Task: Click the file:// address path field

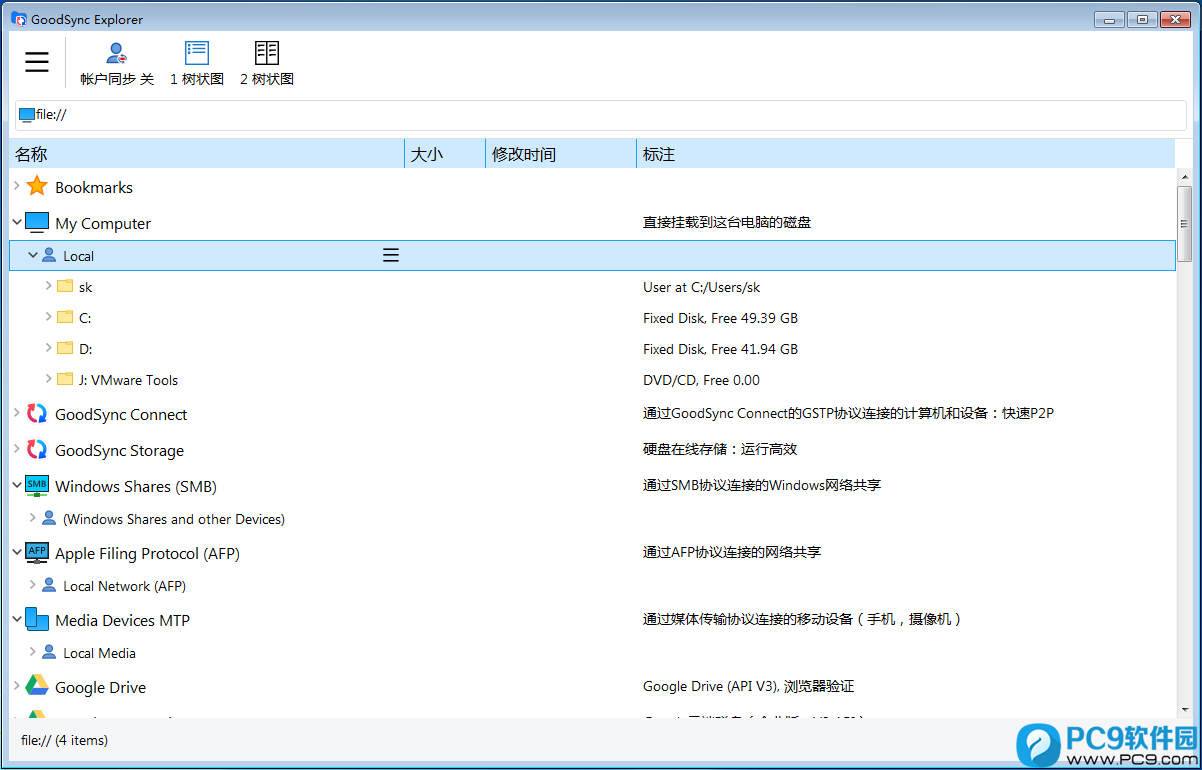Action: pyautogui.click(x=601, y=115)
